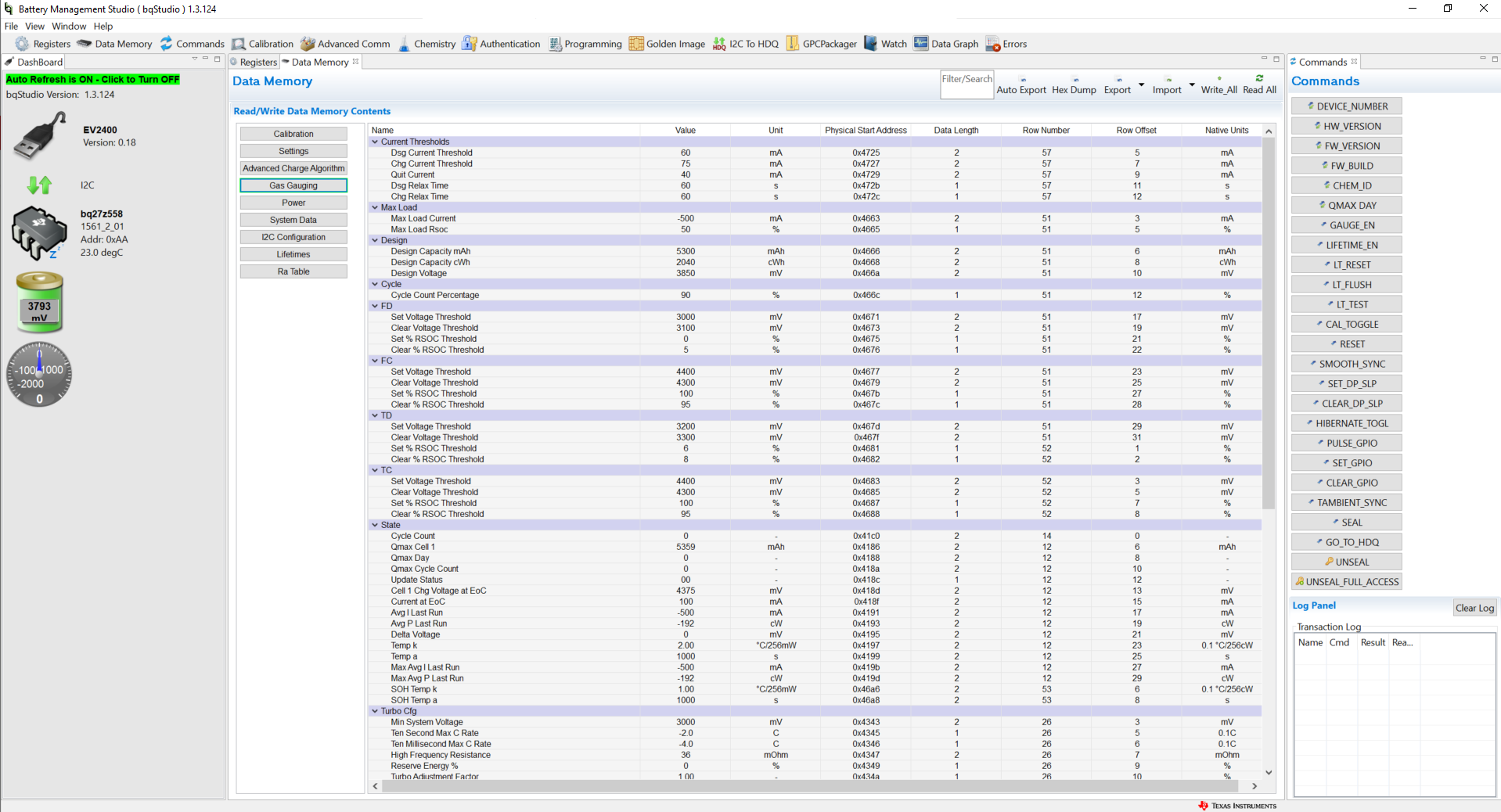This screenshot has height=812, width=1501.
Task: Open the Advanced Comm tool
Action: (x=352, y=44)
